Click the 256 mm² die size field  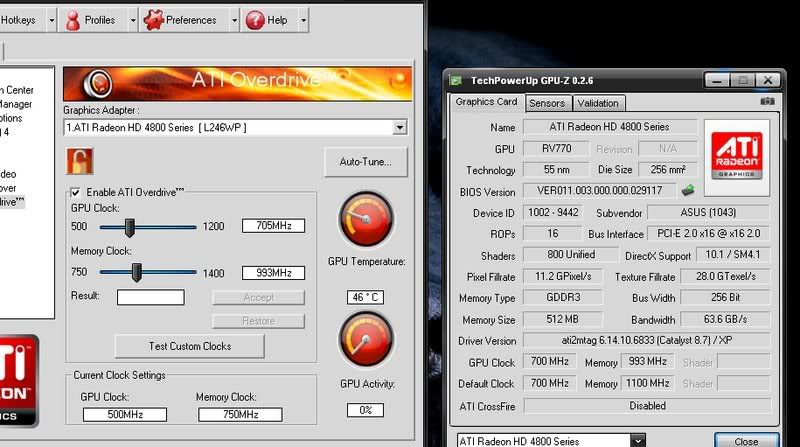pyautogui.click(x=668, y=169)
